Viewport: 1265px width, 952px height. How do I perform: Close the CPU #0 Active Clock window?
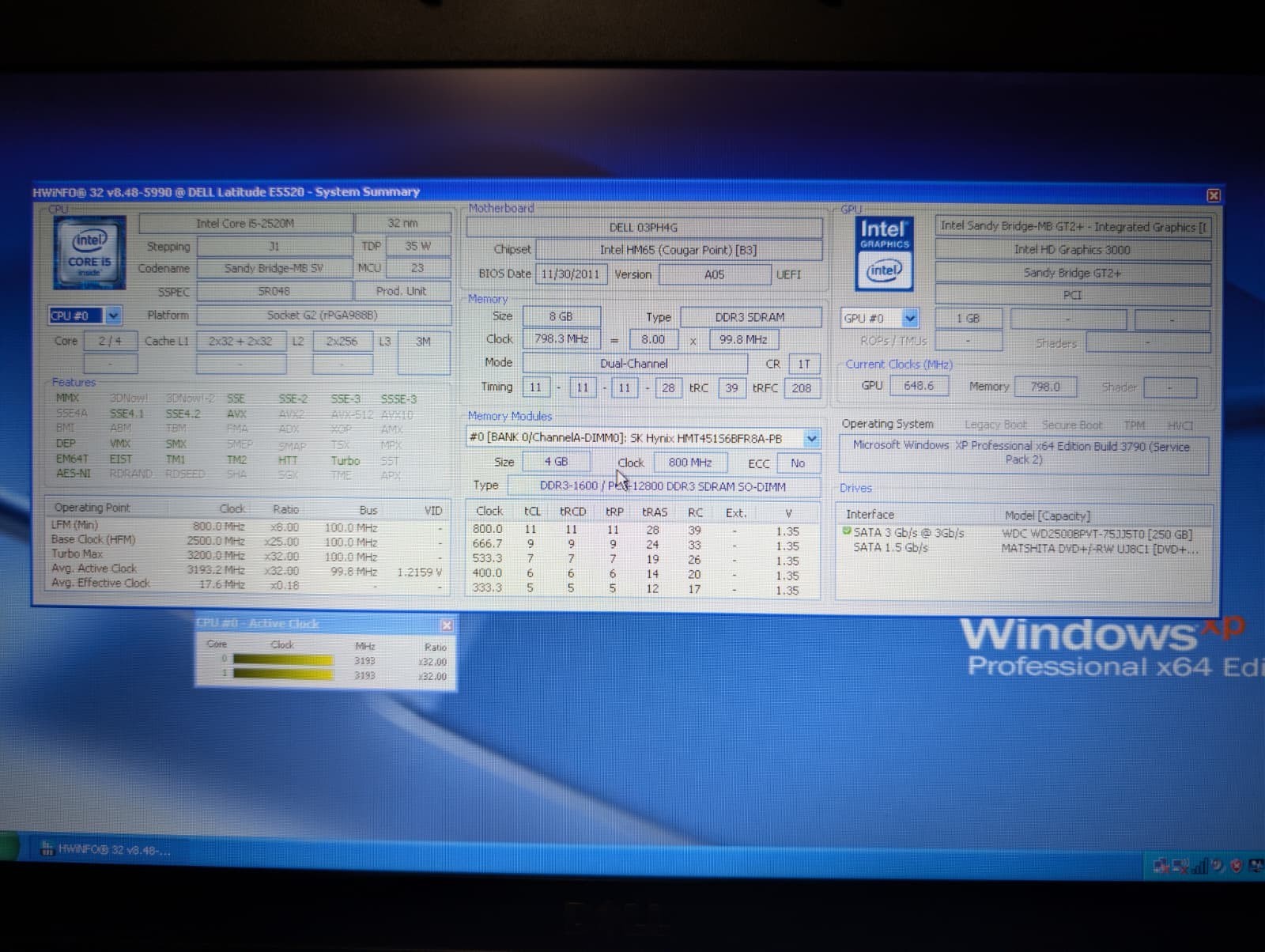447,625
